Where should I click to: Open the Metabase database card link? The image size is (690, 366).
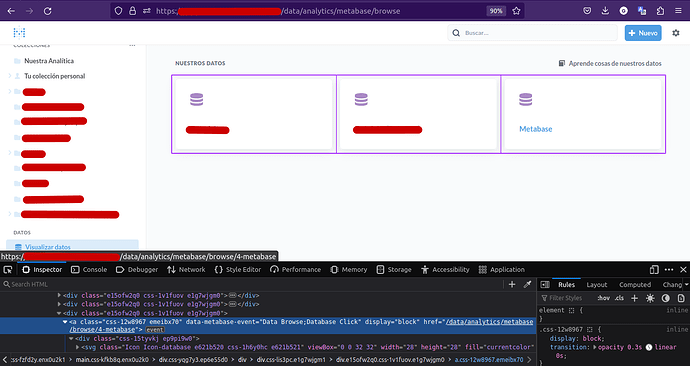pos(583,114)
